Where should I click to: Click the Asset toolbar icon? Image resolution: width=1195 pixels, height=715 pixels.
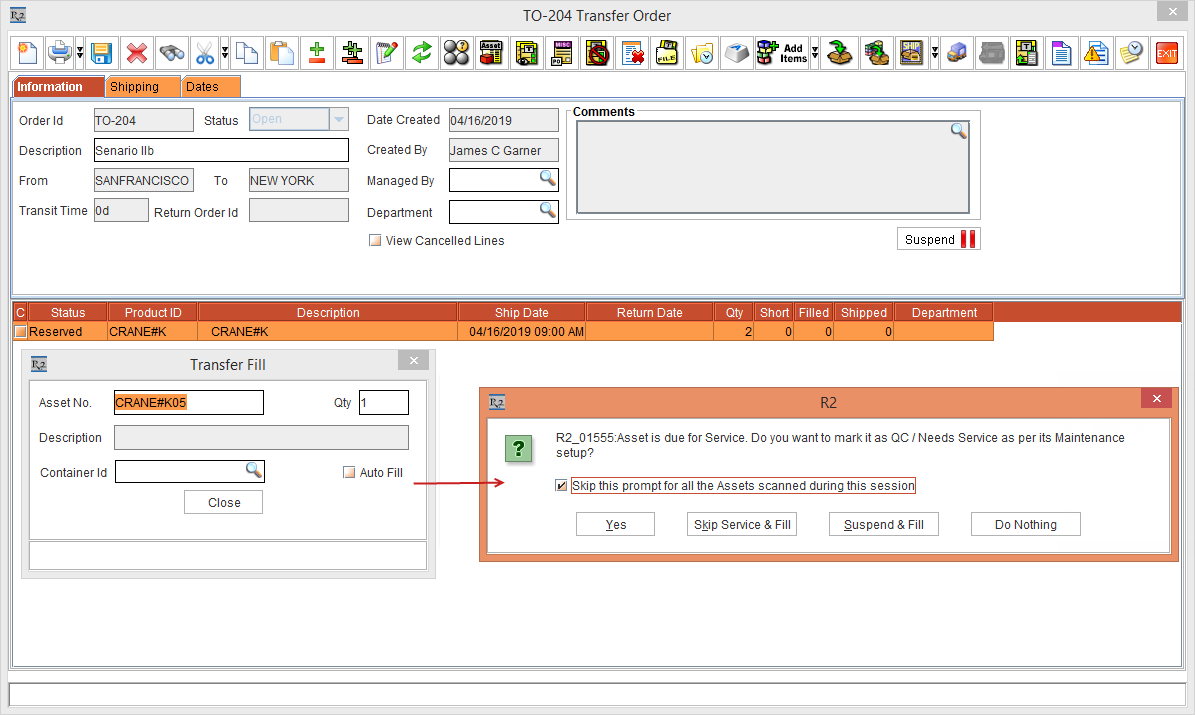[491, 53]
